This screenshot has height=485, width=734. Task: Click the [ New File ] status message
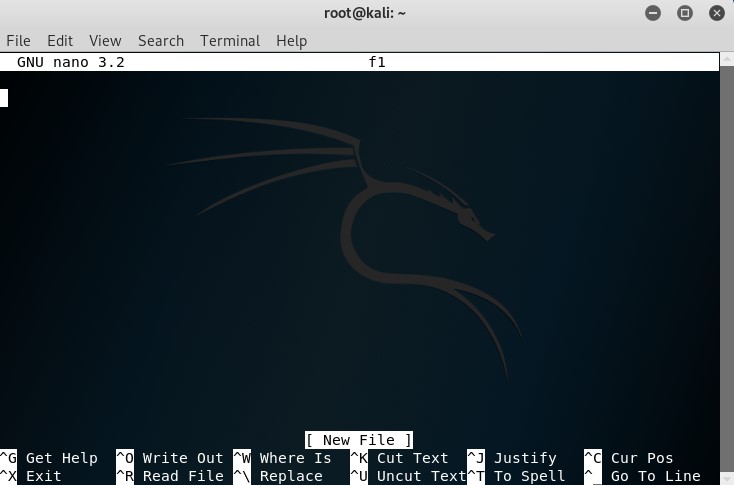(x=359, y=440)
